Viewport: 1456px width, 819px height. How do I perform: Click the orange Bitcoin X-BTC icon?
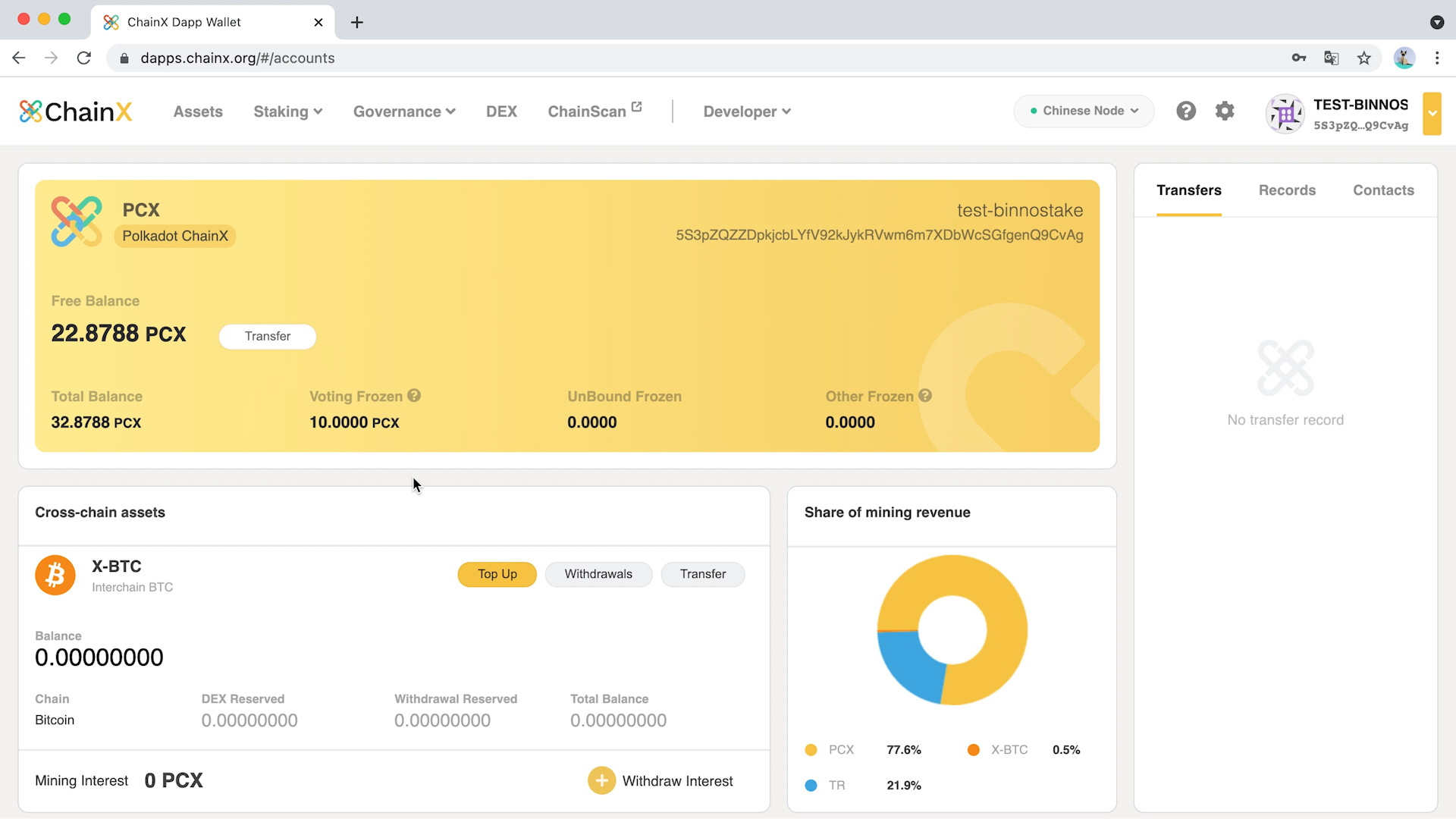[x=55, y=576]
